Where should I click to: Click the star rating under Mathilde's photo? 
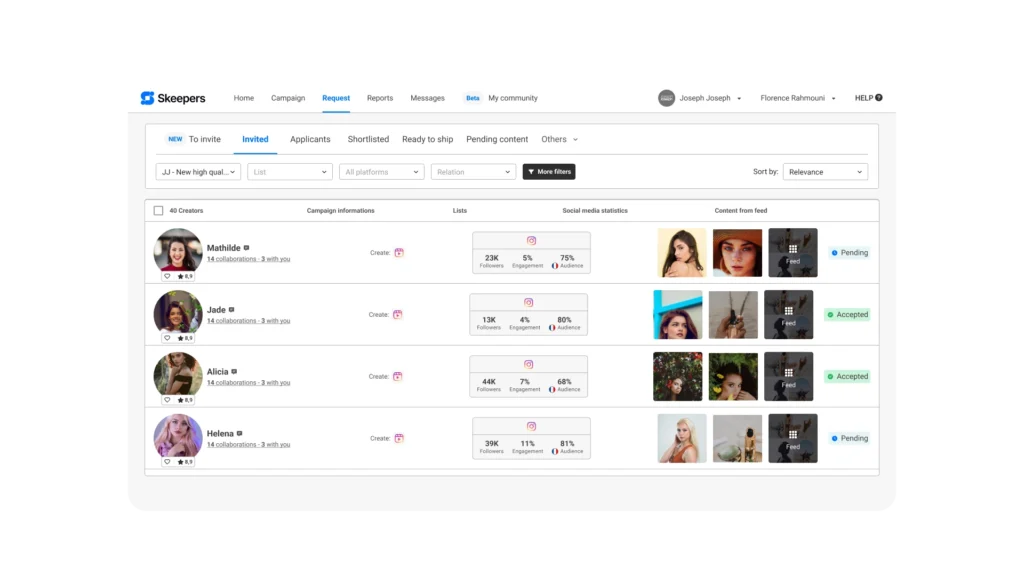coord(185,276)
